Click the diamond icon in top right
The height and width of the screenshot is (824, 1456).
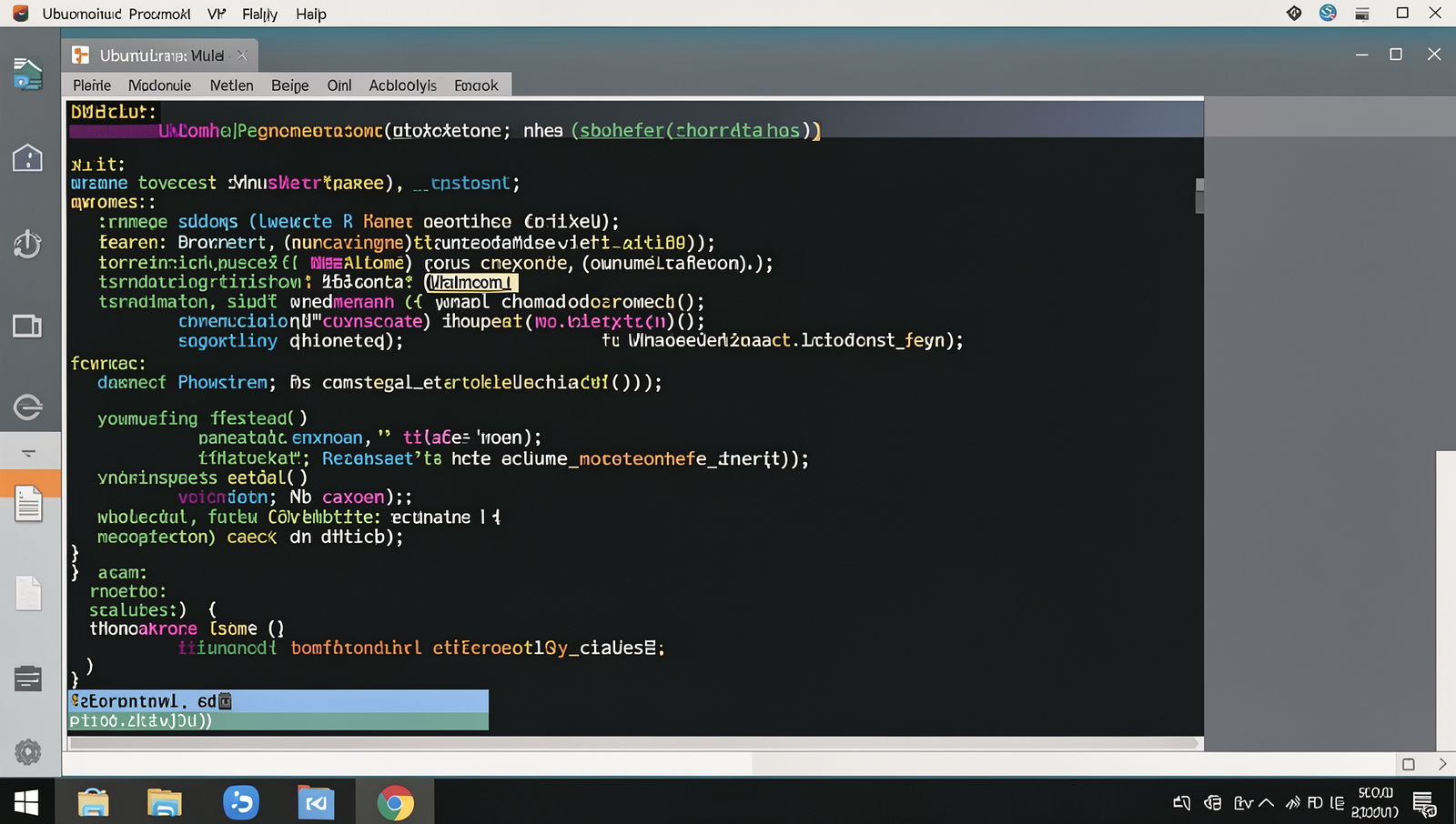pos(1294,13)
